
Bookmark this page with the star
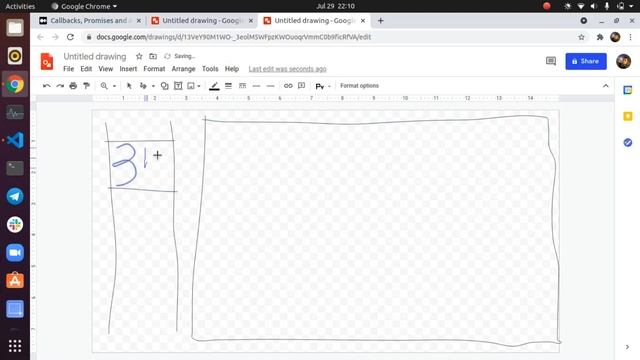(581, 37)
